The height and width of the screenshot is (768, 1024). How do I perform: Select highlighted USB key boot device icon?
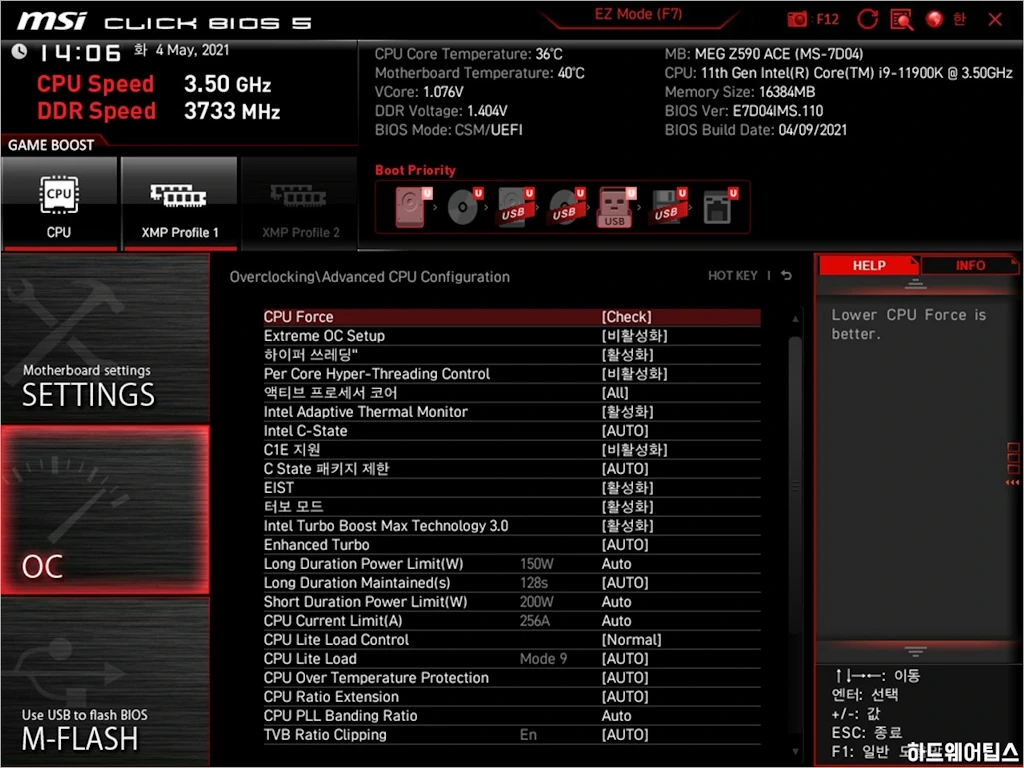616,206
